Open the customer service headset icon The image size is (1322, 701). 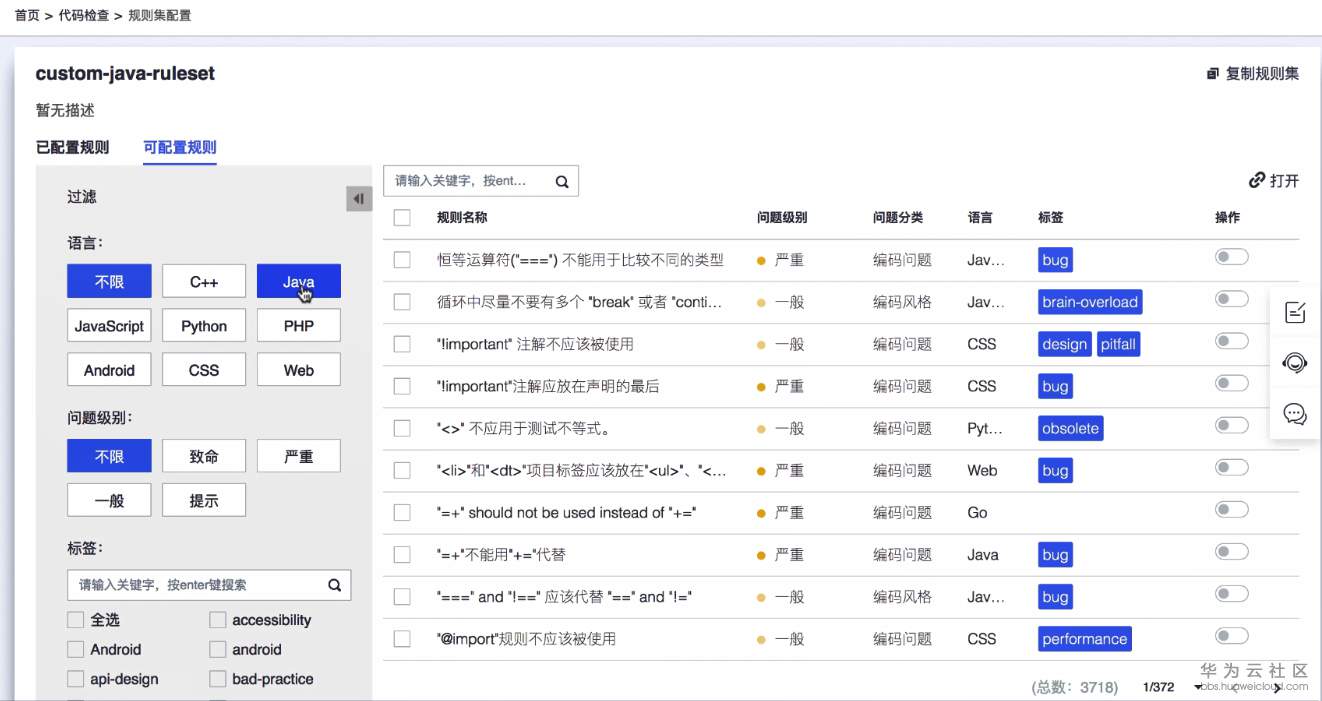coord(1295,363)
